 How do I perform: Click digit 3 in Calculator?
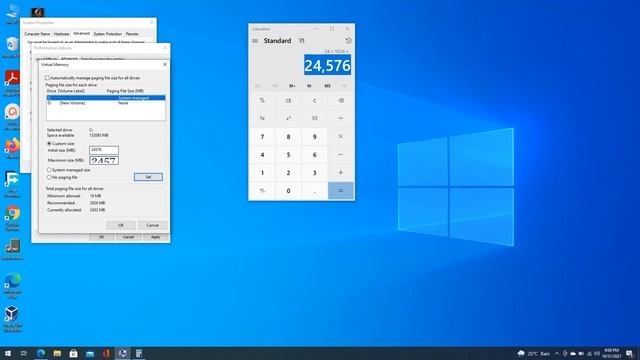[x=314, y=173]
